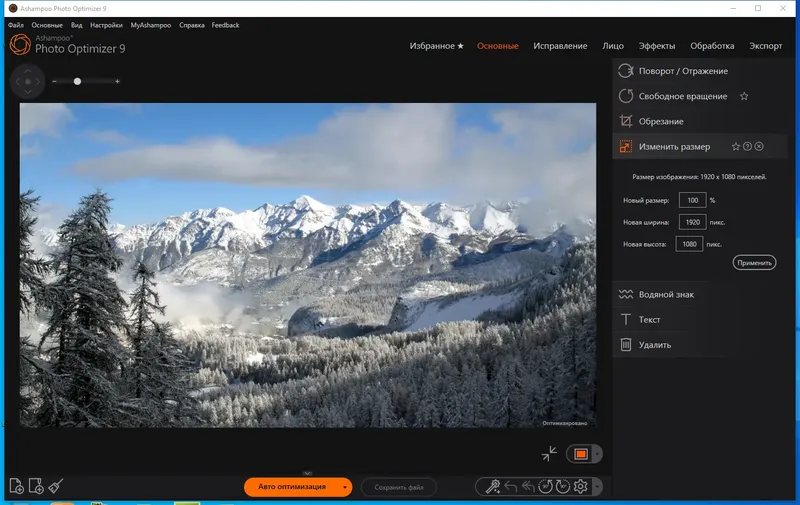This screenshot has height=505, width=800.
Task: Switch to the Лицо tab
Action: [613, 46]
